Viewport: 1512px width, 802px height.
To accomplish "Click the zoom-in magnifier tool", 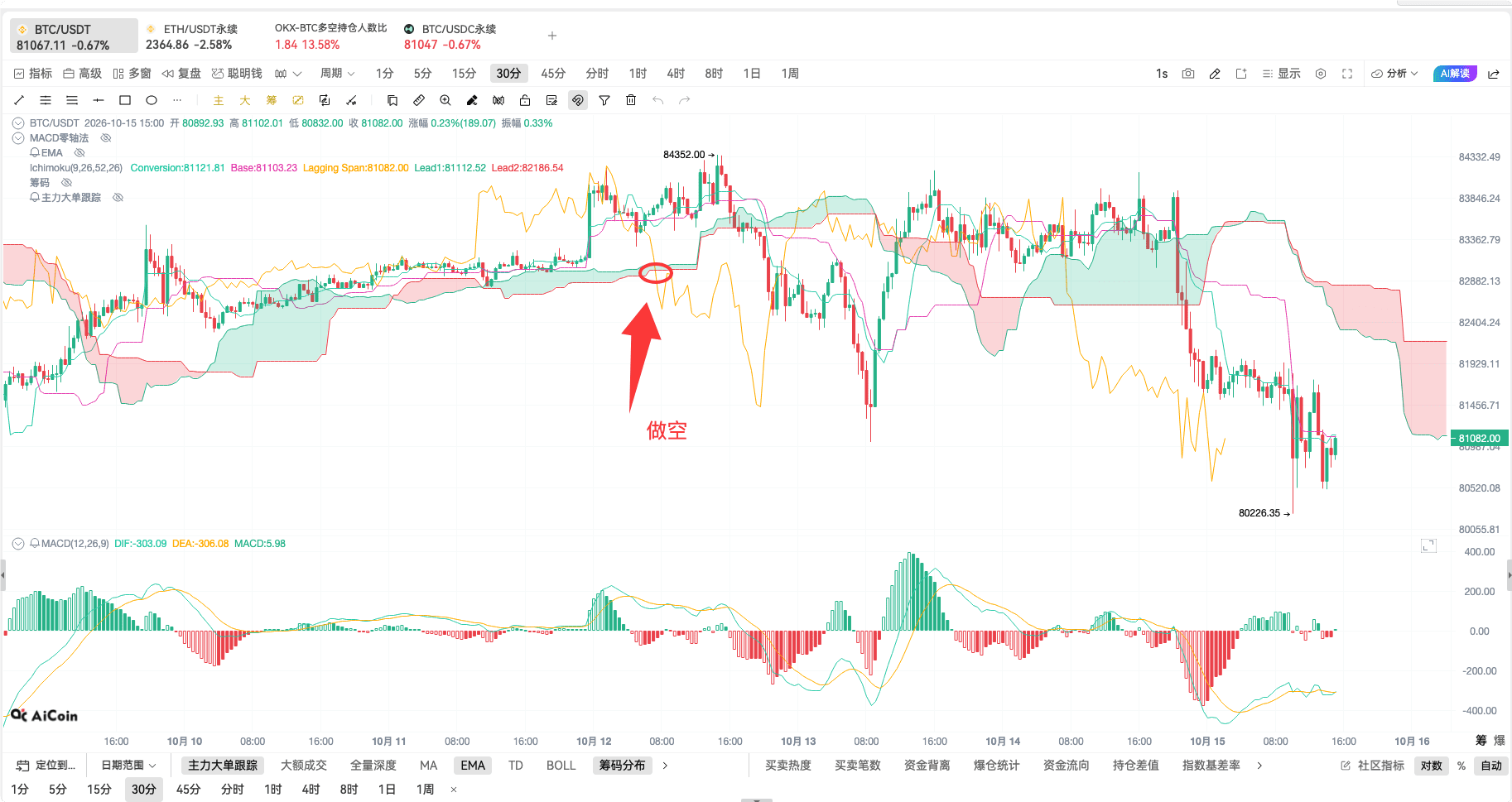I will click(445, 100).
